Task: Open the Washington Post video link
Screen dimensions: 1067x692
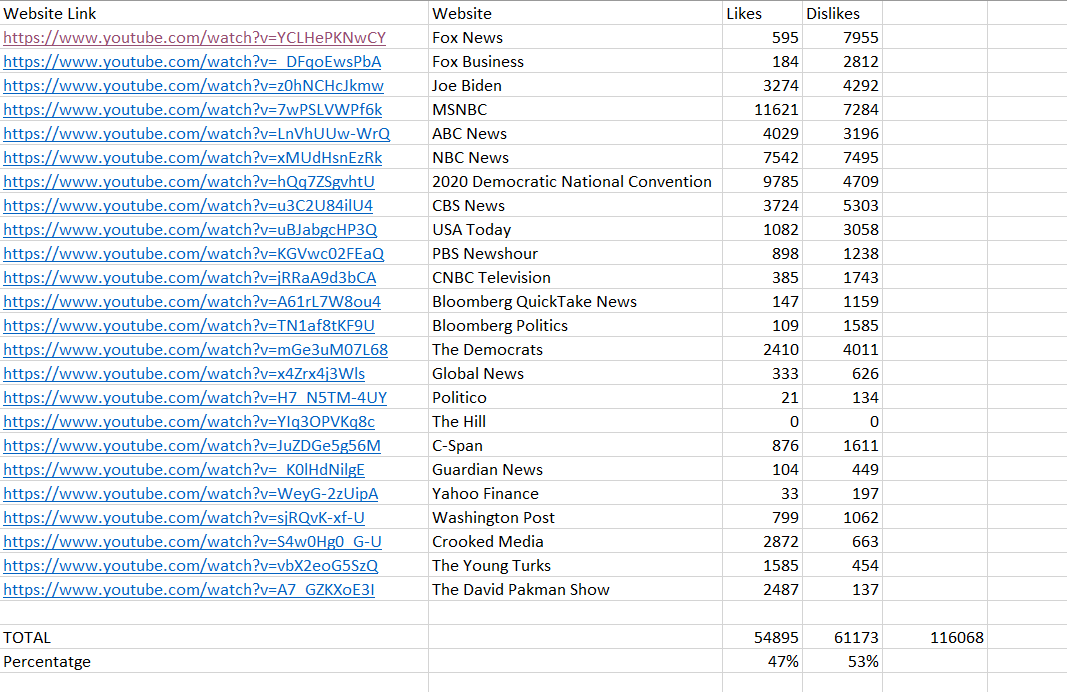Action: pos(184,518)
